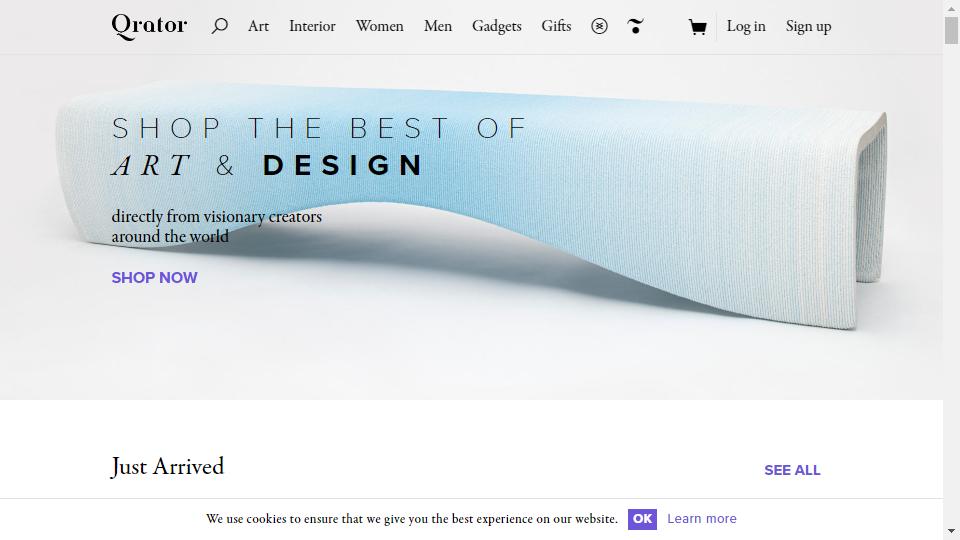Click the vertical scrollbar thumb
This screenshot has height=540, width=960.
coord(951,31)
